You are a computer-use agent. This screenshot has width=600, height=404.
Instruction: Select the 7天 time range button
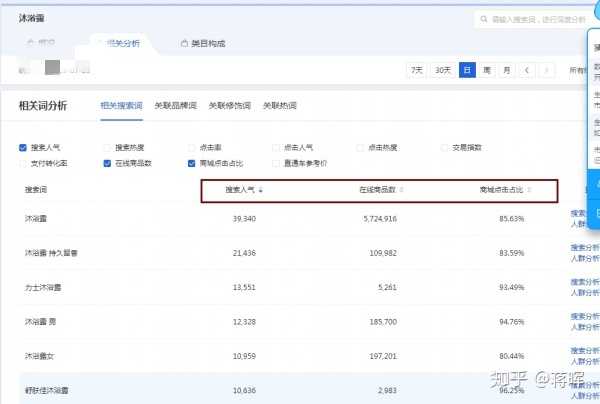click(x=415, y=70)
